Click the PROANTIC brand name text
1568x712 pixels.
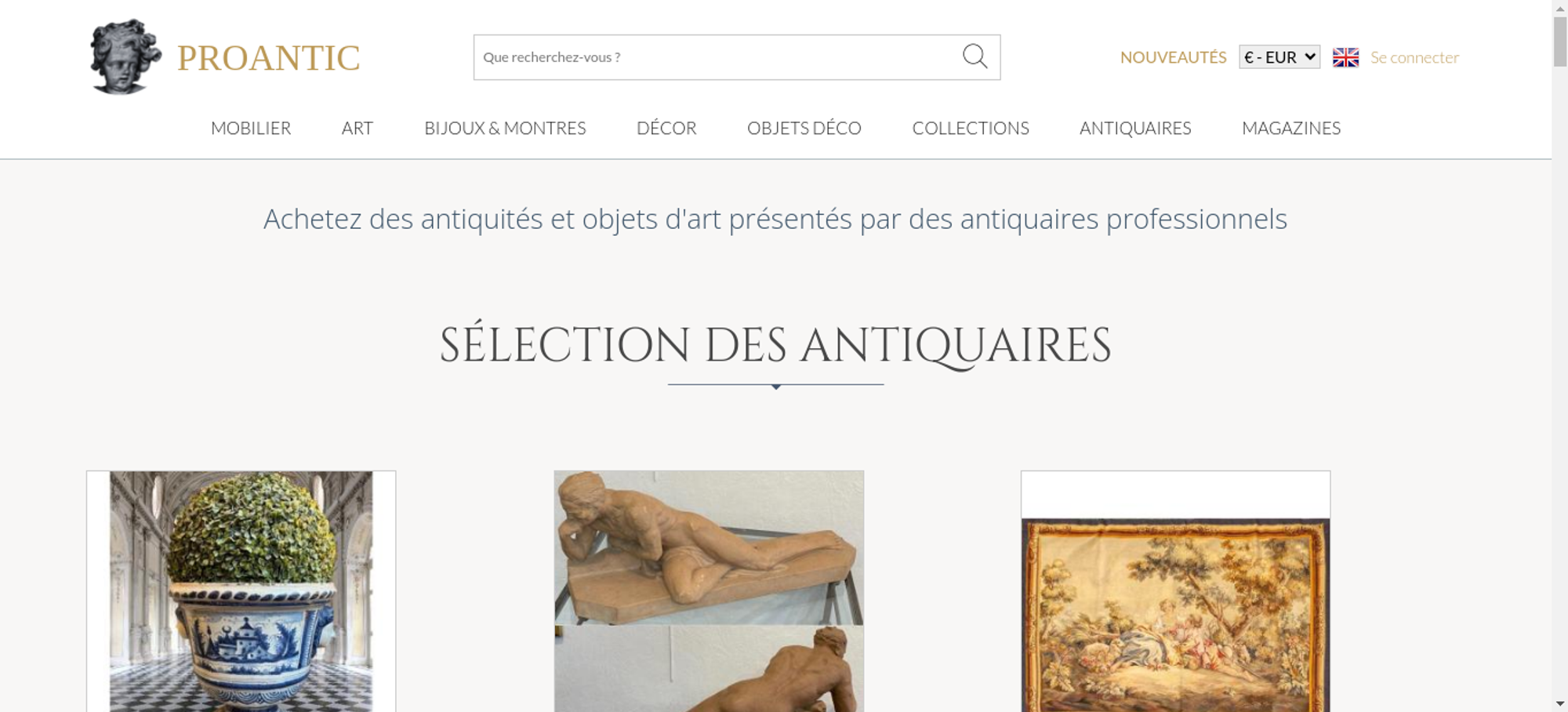[x=268, y=58]
